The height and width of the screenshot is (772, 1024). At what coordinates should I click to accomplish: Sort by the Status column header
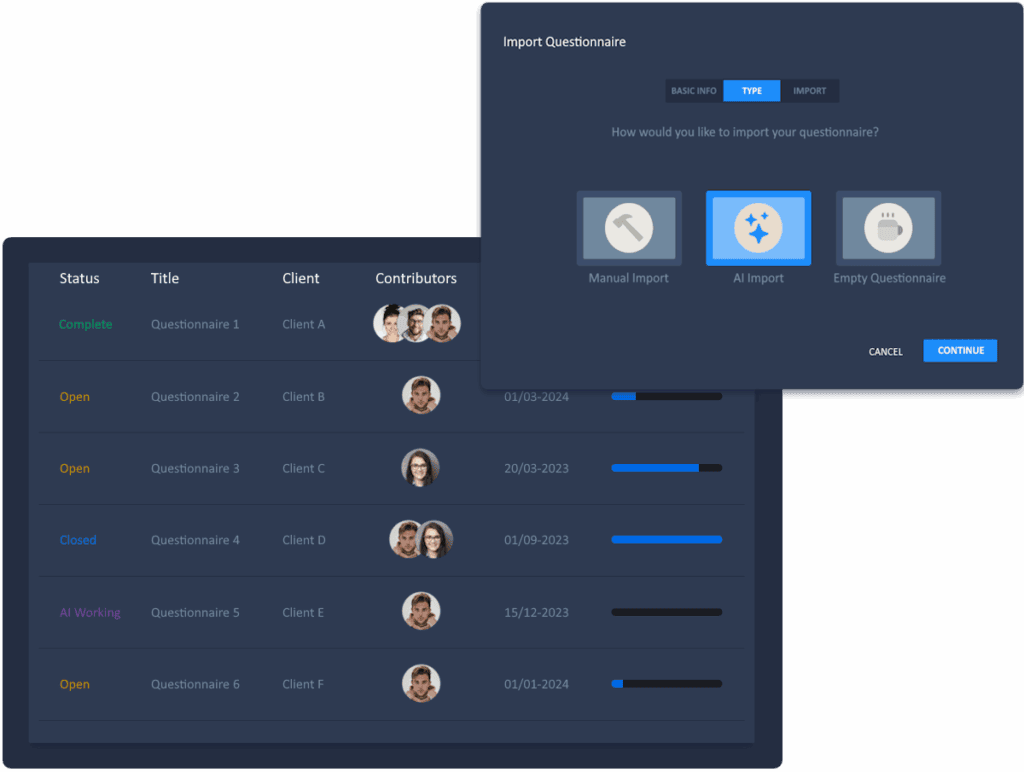pos(80,278)
